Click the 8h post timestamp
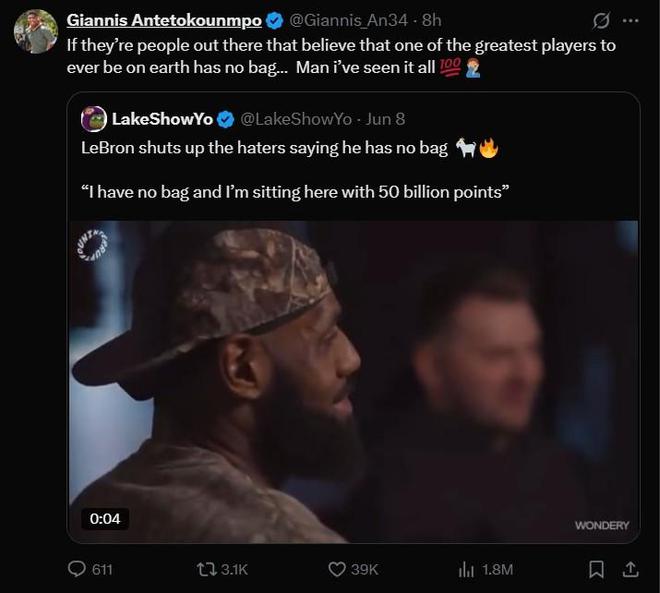The height and width of the screenshot is (593, 660). tap(431, 21)
